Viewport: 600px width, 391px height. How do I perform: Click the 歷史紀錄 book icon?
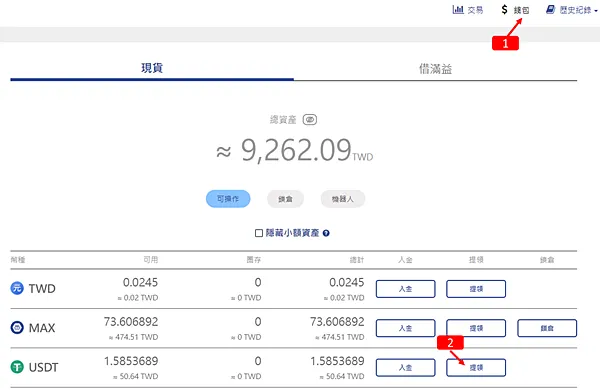coord(550,10)
